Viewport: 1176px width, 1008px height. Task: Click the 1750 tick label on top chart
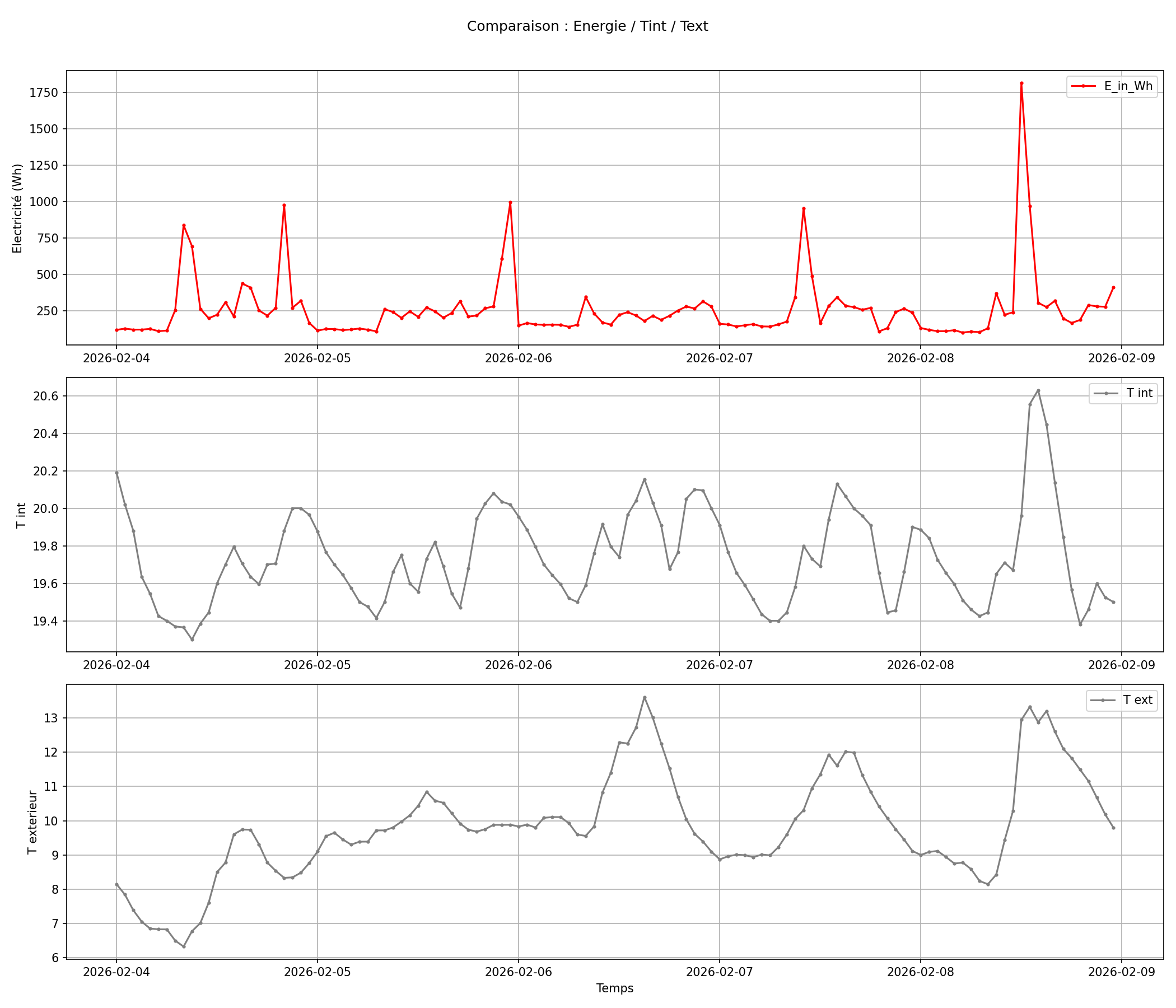(45, 92)
